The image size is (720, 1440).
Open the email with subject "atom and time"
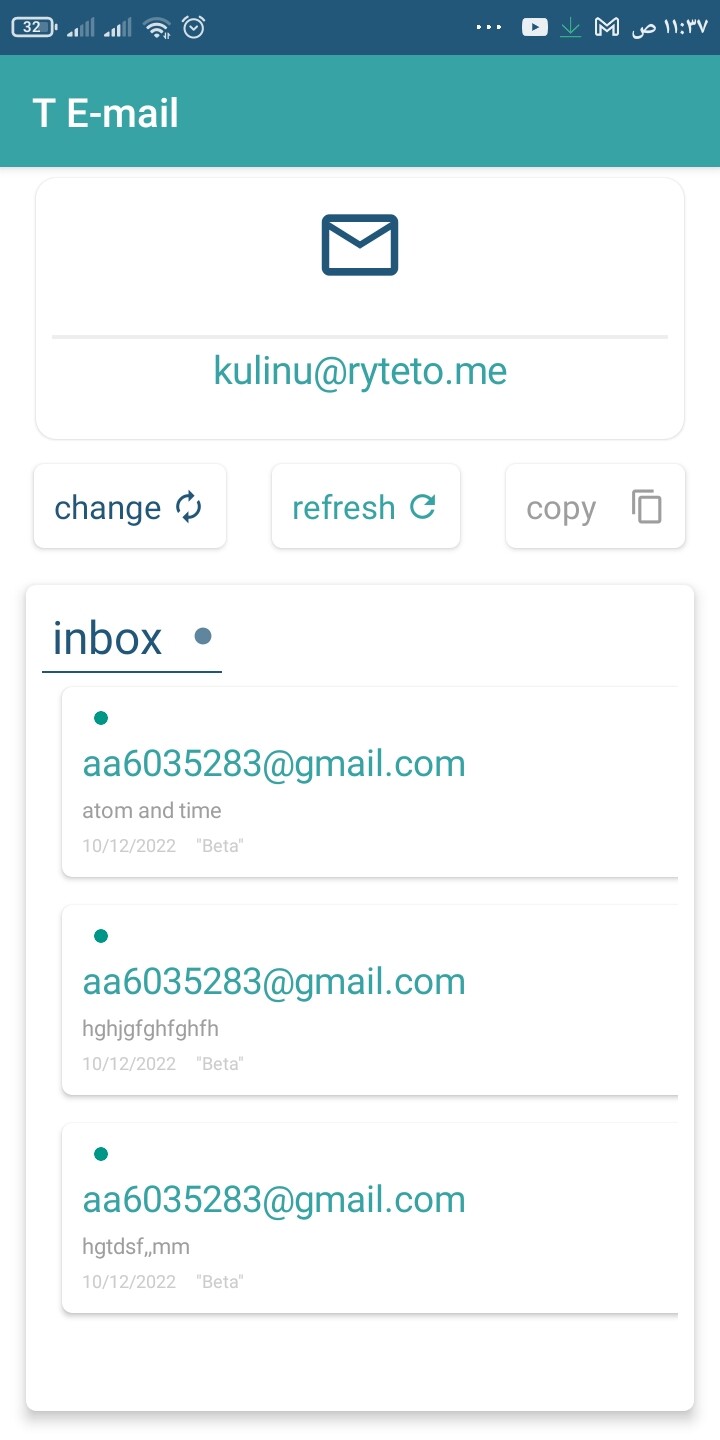click(370, 782)
